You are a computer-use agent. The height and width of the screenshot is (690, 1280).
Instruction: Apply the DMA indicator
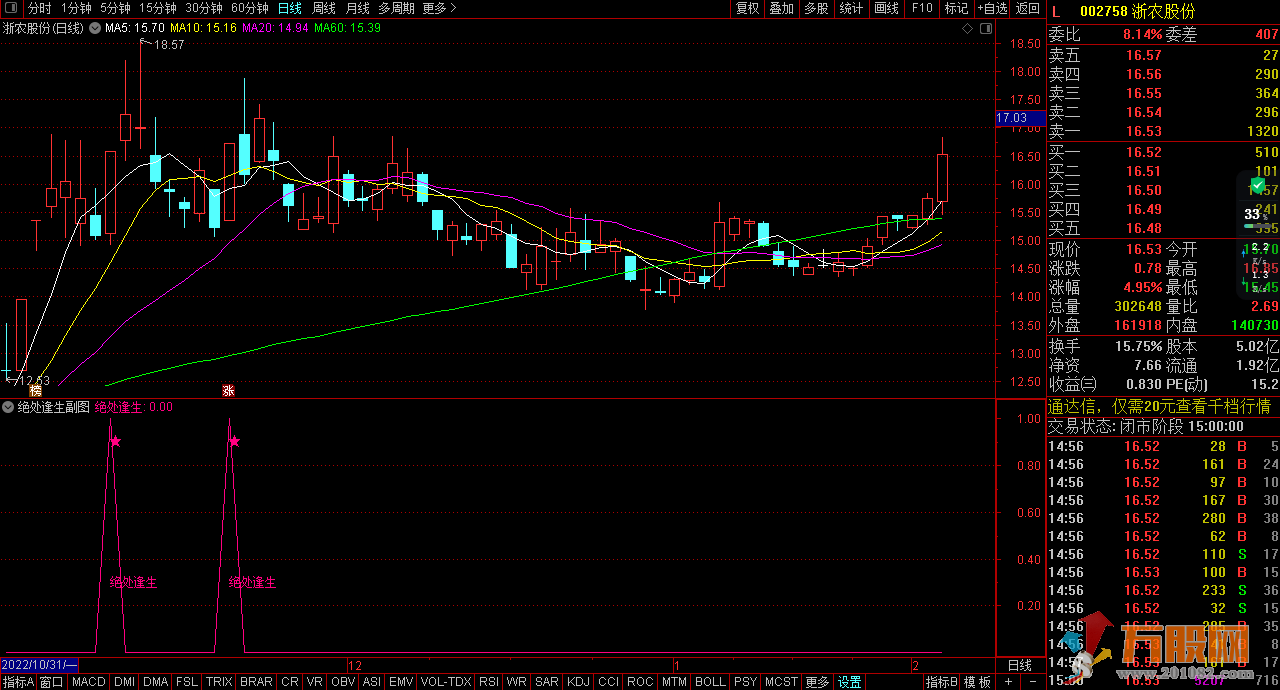pyautogui.click(x=155, y=682)
